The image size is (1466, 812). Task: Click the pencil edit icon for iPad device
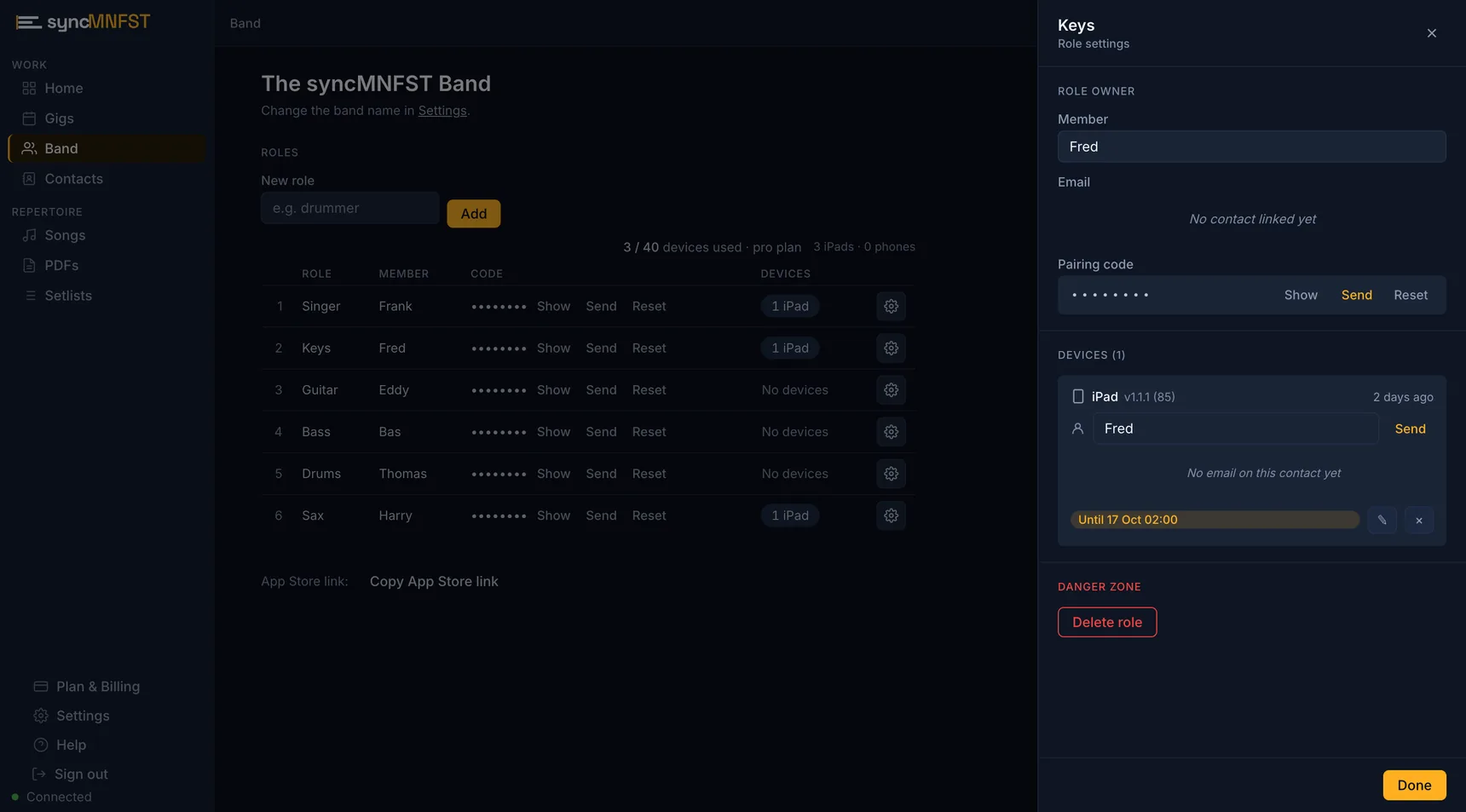coord(1382,520)
